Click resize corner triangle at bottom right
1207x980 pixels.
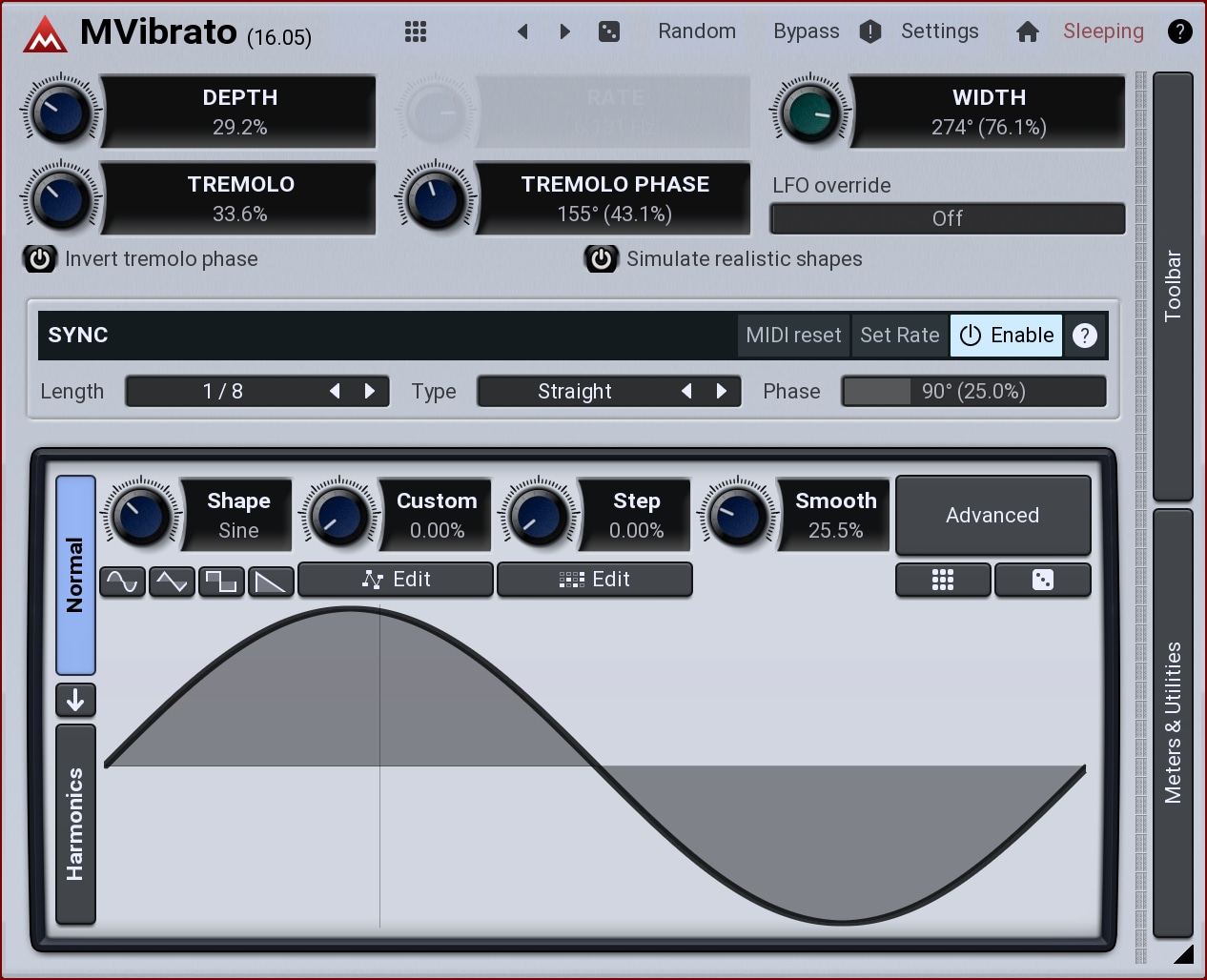tap(1183, 954)
